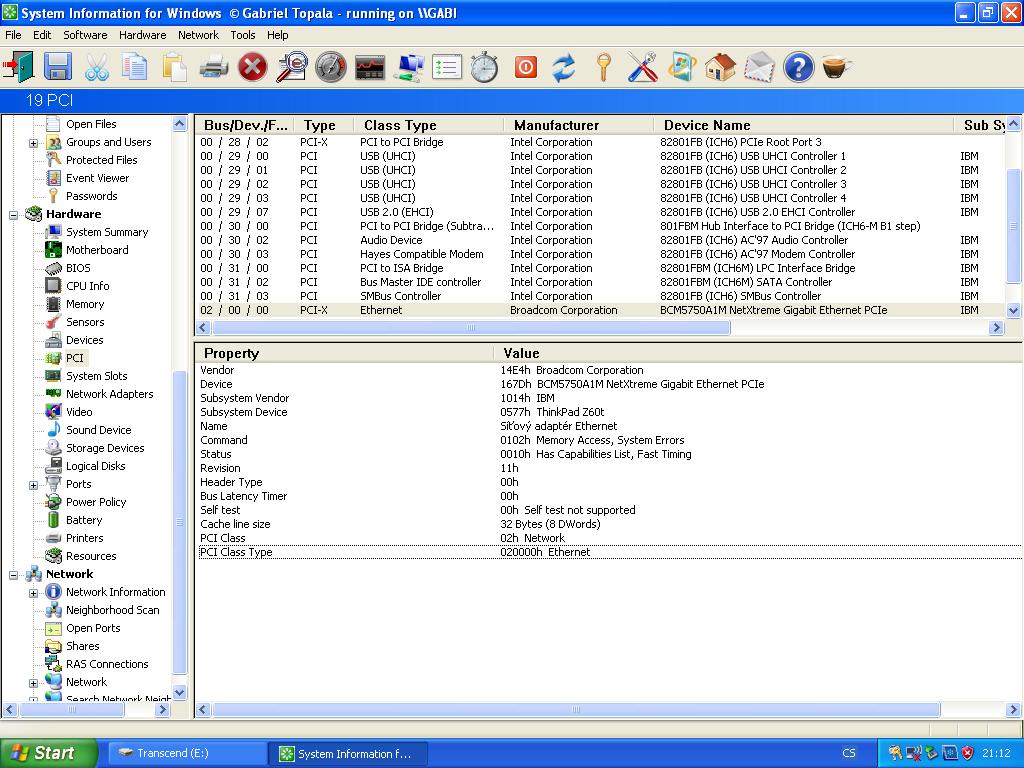The height and width of the screenshot is (768, 1024).
Task: Expand the Network Information node
Action: (x=33, y=592)
